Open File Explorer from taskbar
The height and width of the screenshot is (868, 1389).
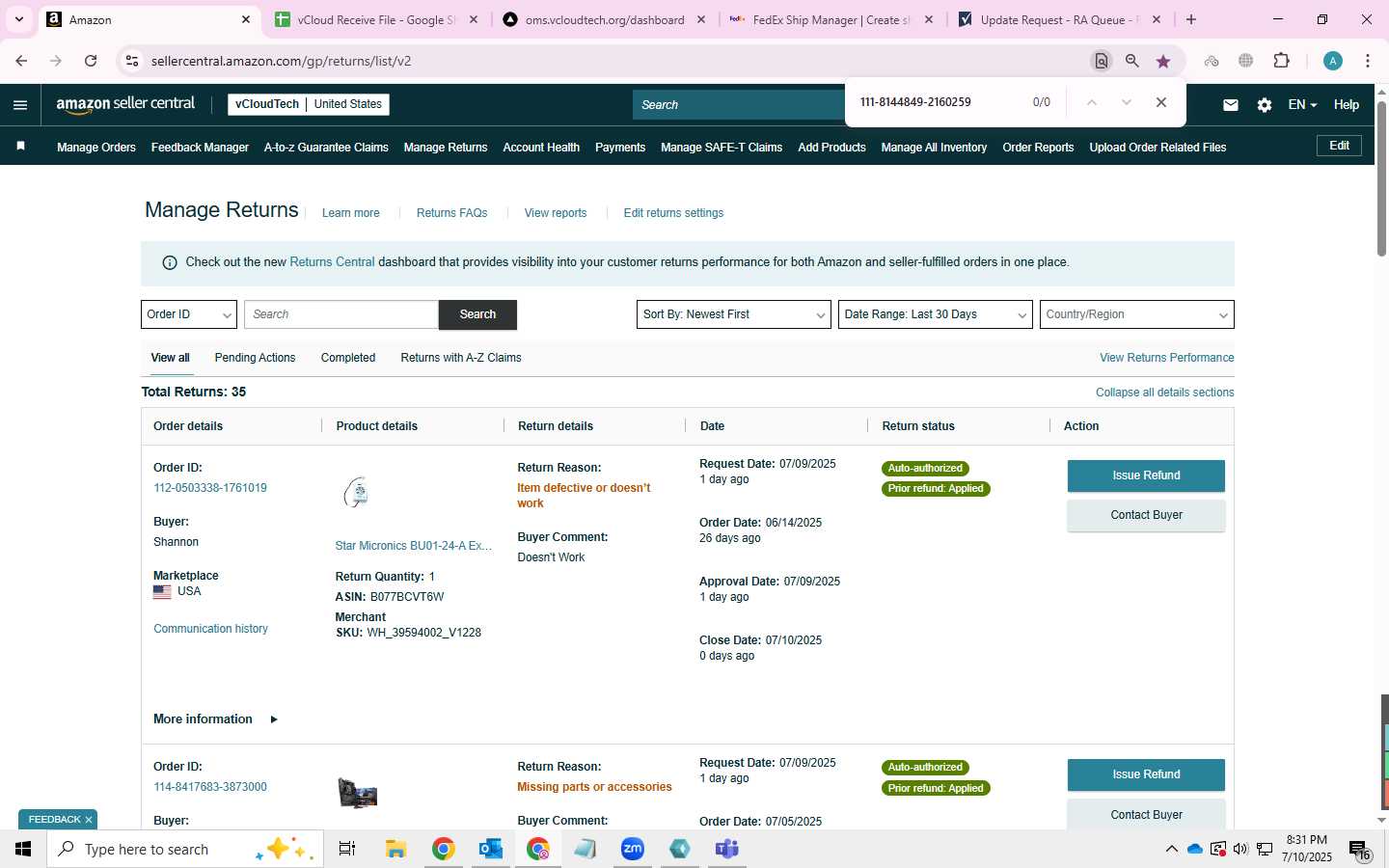395,849
